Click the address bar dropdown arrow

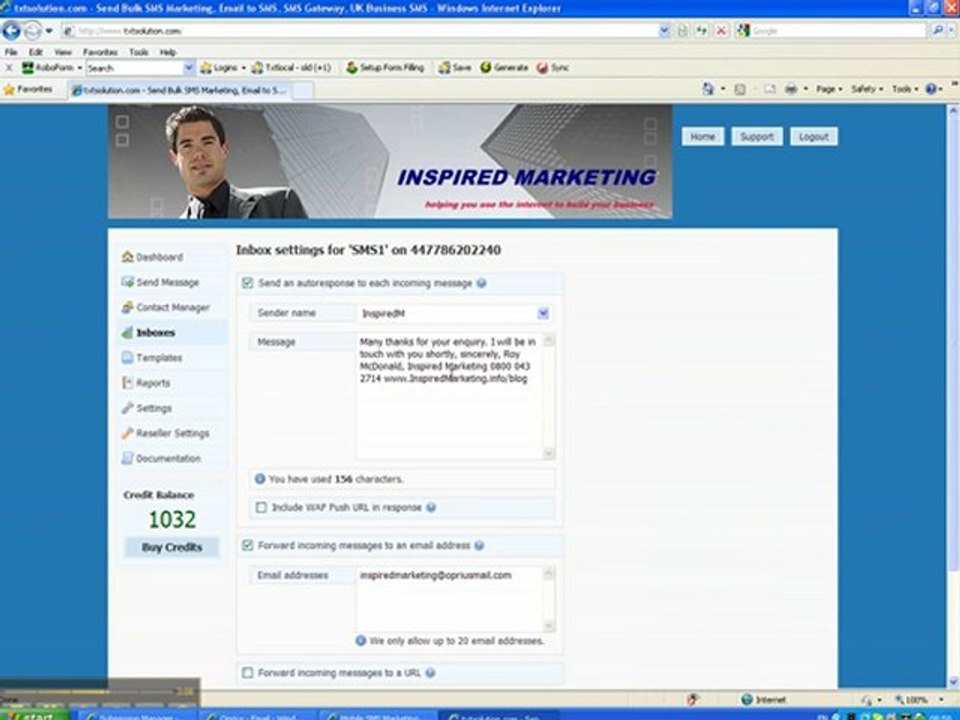(x=664, y=30)
